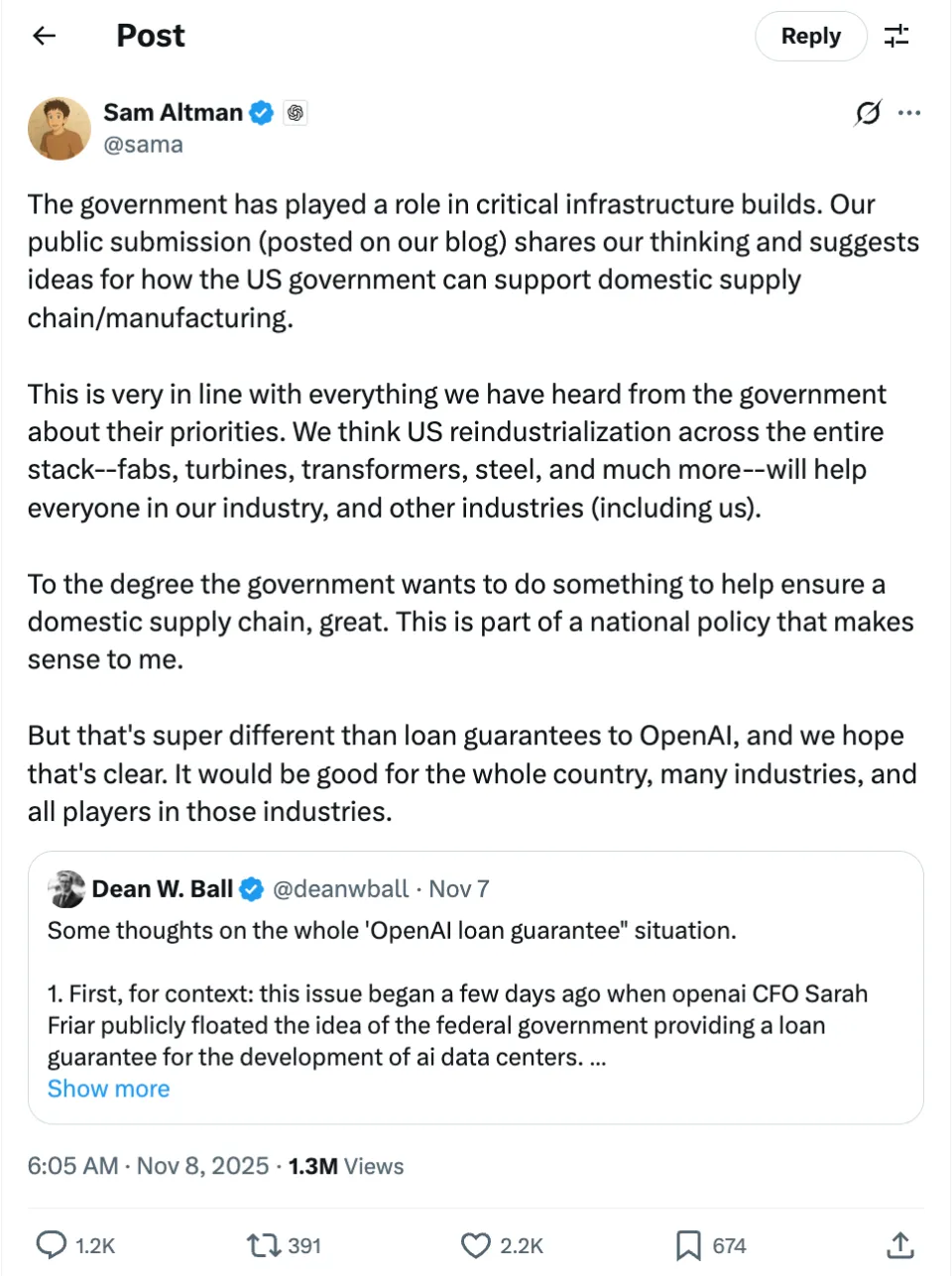This screenshot has width=952, height=1276.
Task: Open the three-dot more options menu
Action: tap(909, 113)
